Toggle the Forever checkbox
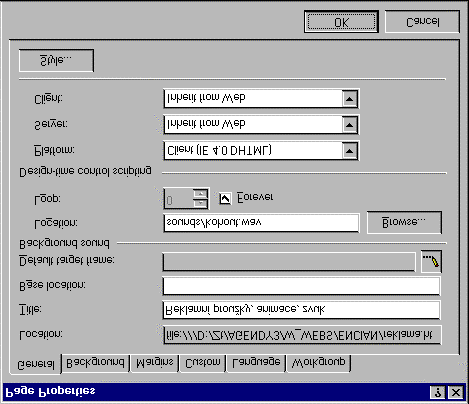The width and height of the screenshot is (469, 404). 225,198
